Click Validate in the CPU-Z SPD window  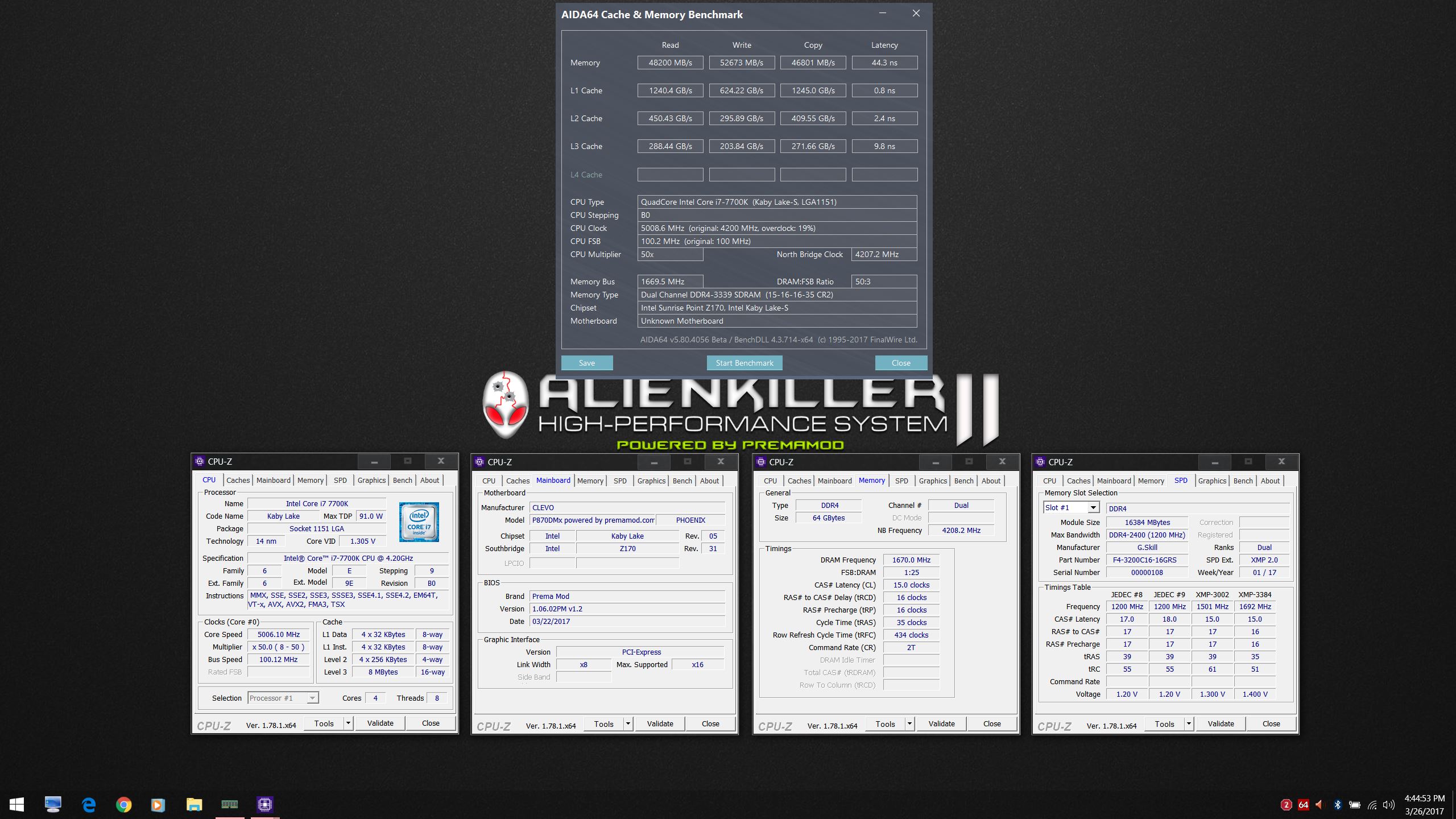click(1221, 724)
